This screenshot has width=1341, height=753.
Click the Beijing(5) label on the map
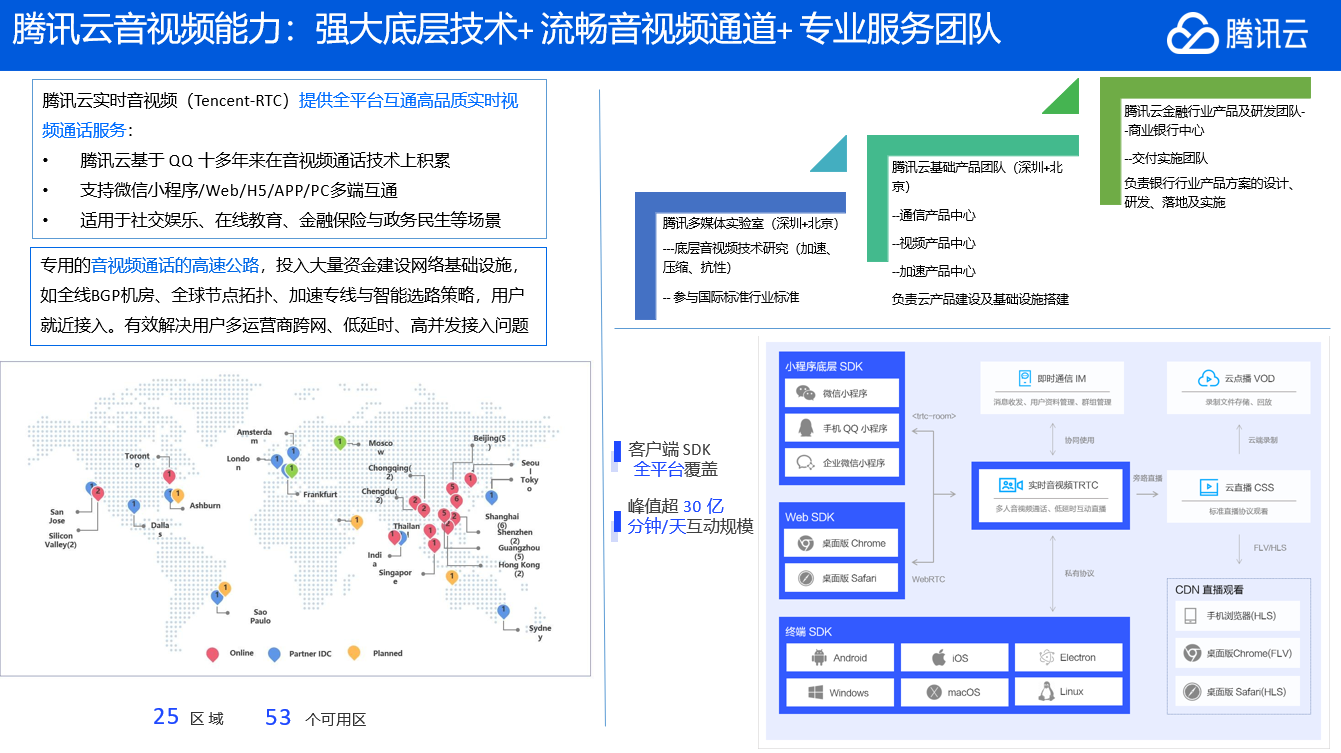[490, 443]
